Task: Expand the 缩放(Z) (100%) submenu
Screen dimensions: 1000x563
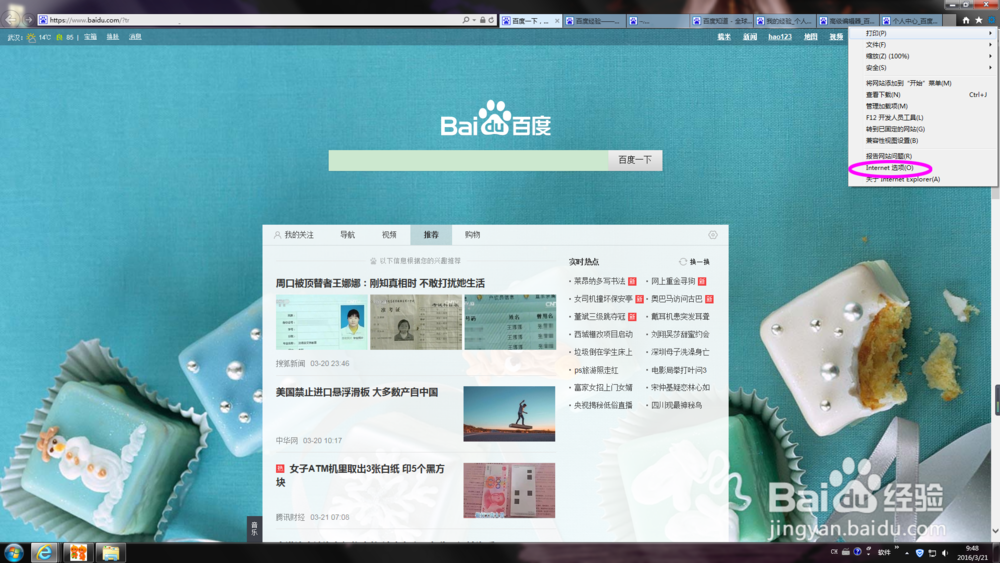Action: tap(923, 56)
